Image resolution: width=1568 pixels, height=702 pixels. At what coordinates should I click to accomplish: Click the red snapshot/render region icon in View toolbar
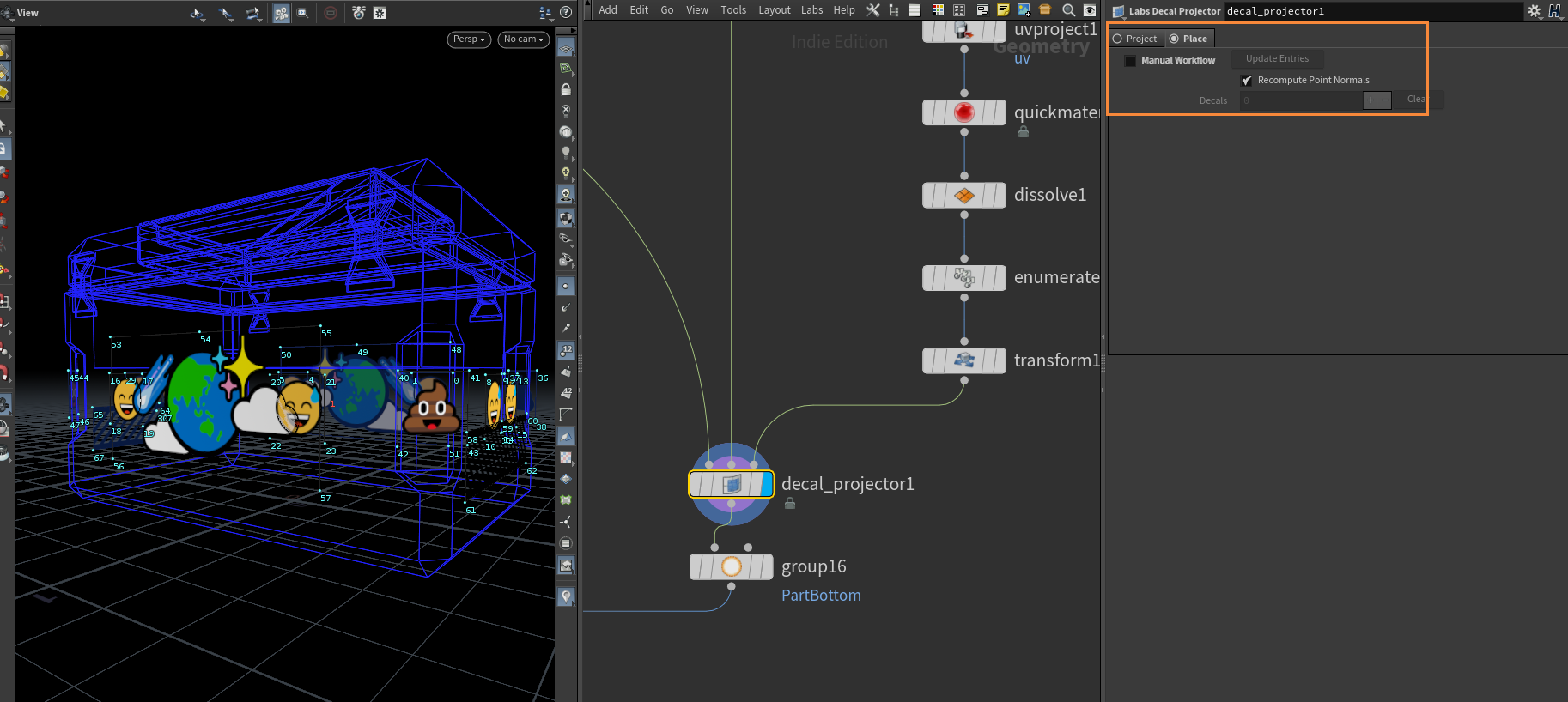pyautogui.click(x=331, y=13)
